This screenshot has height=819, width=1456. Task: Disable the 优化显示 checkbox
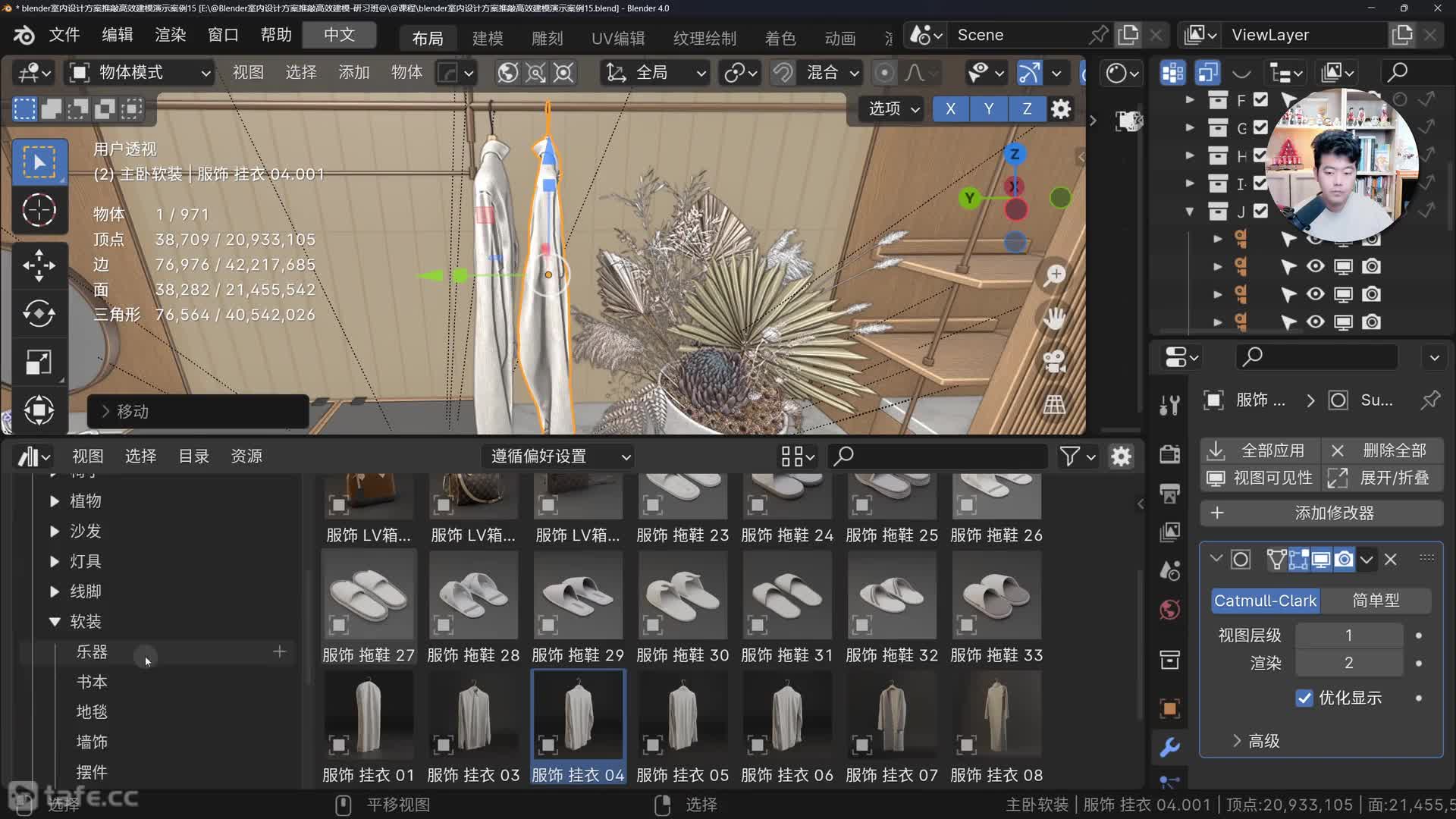[1304, 698]
